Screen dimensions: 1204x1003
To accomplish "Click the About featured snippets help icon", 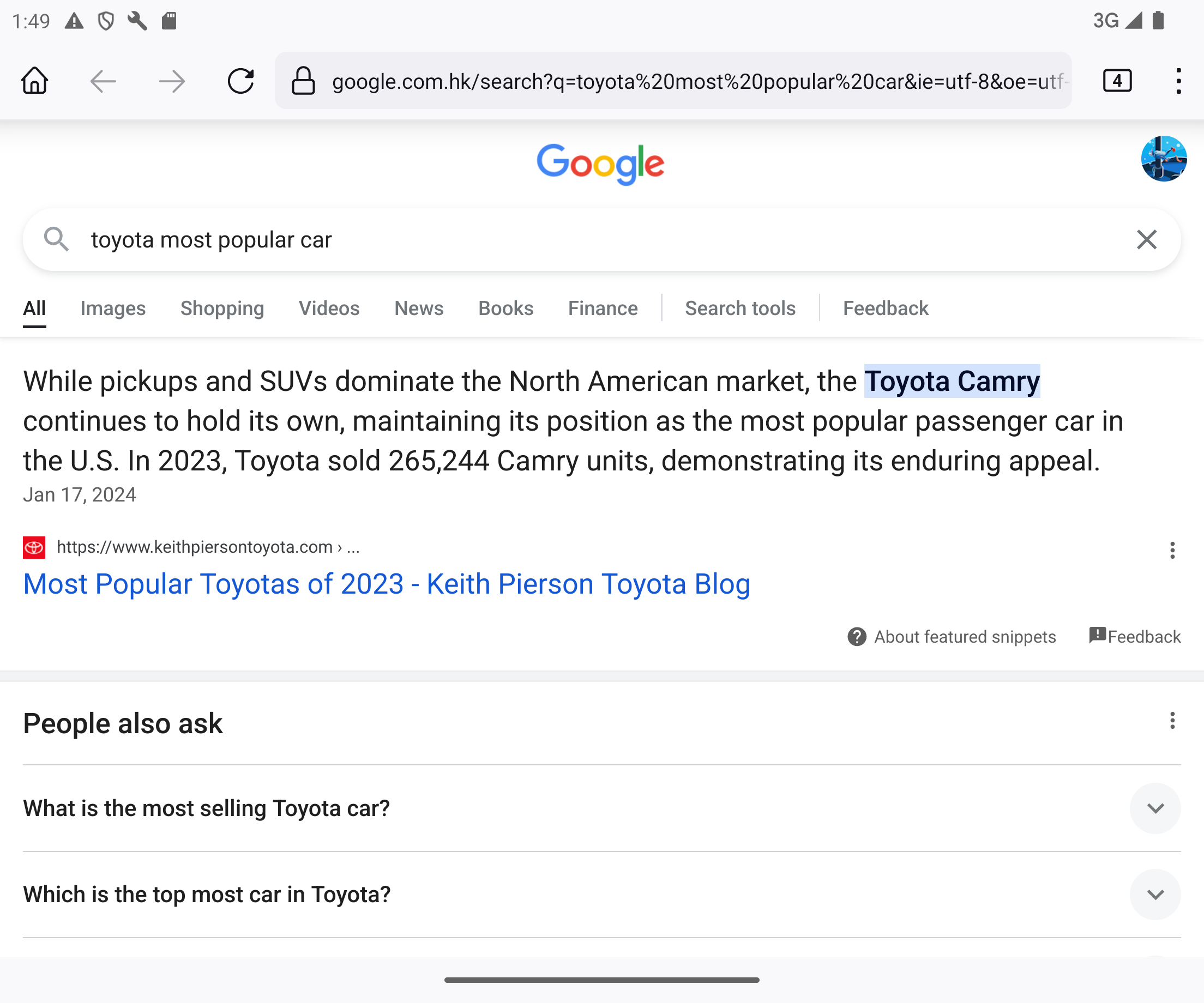I will pos(857,636).
